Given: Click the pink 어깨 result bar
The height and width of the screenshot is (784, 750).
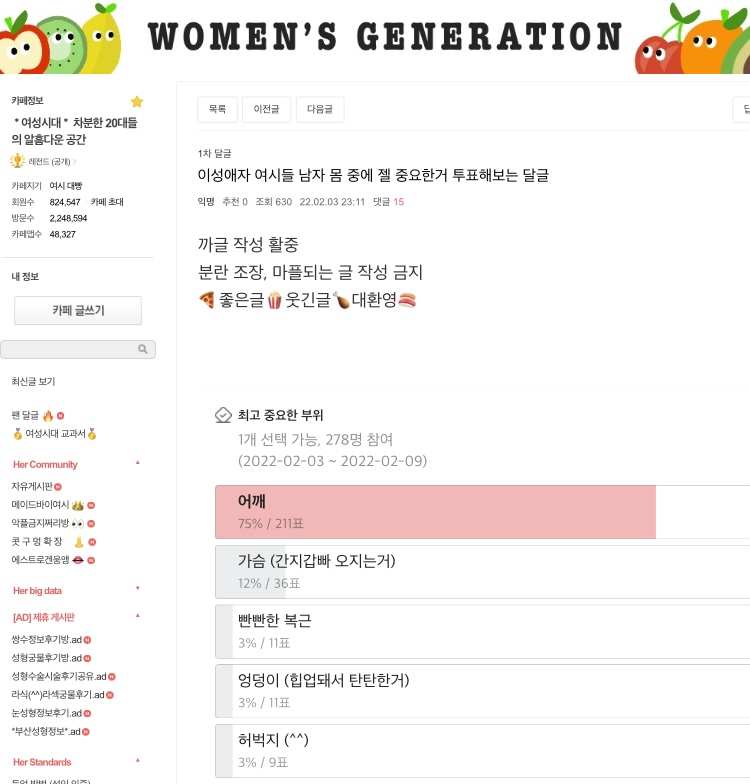Looking at the screenshot, I should tap(435, 512).
